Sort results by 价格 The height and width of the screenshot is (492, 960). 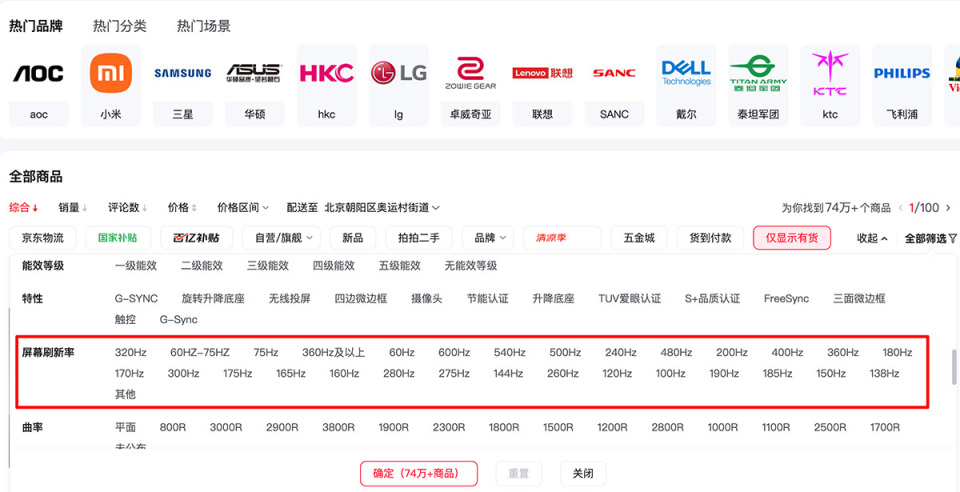[182, 207]
